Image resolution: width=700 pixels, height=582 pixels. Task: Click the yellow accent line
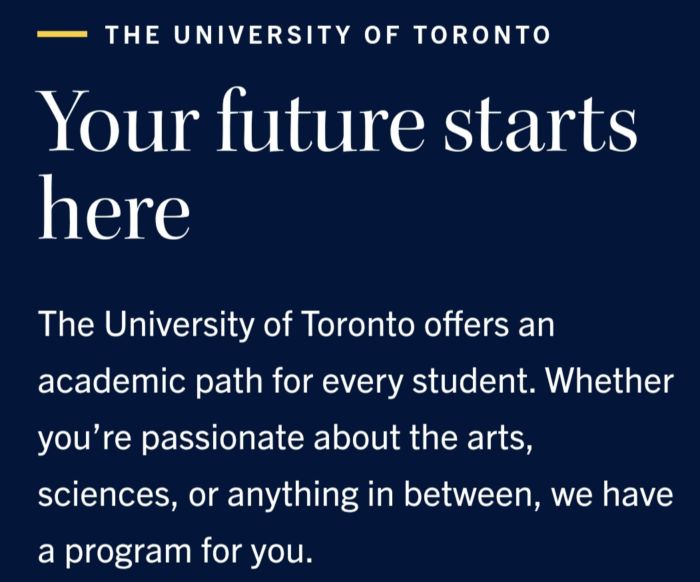[x=61, y=35]
